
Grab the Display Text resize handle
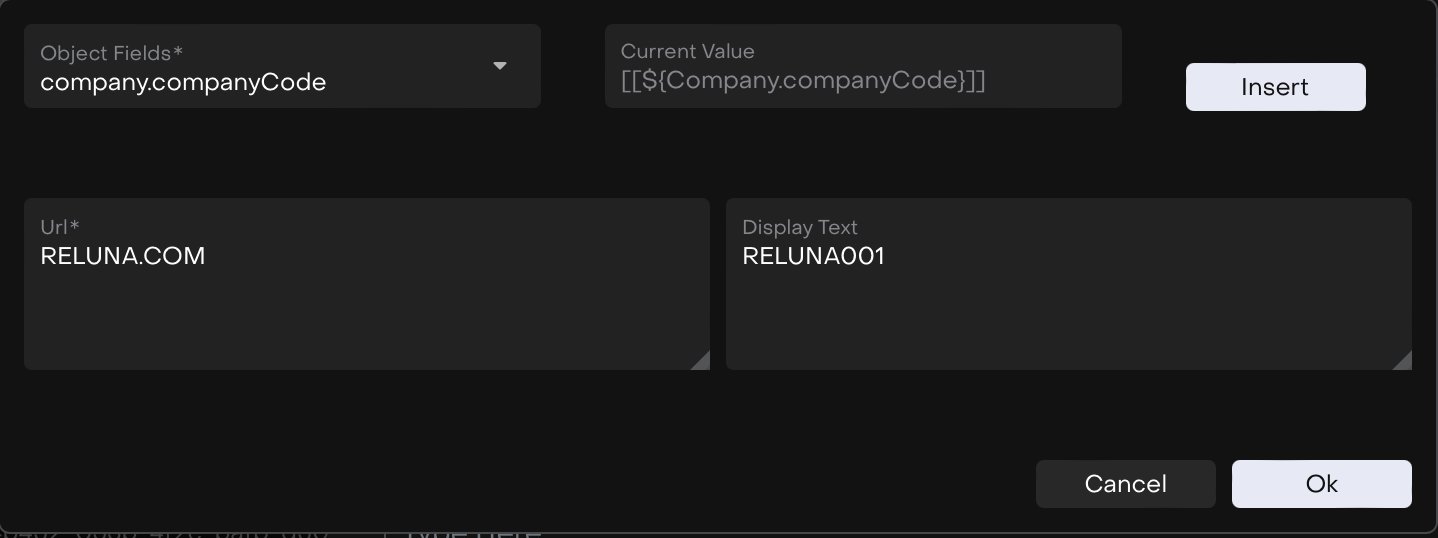(x=1402, y=360)
